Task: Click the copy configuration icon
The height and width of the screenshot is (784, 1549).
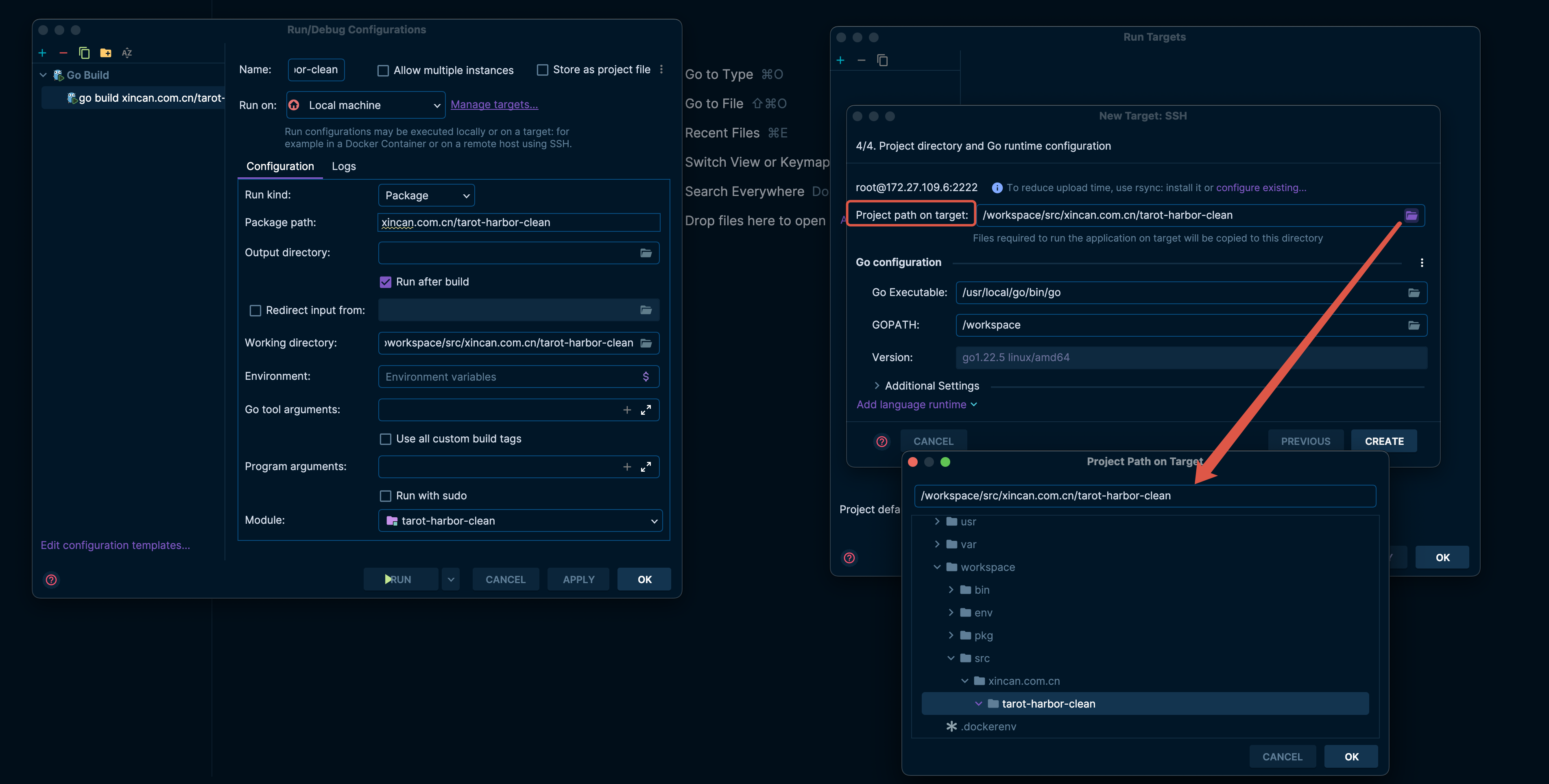Action: (x=84, y=53)
